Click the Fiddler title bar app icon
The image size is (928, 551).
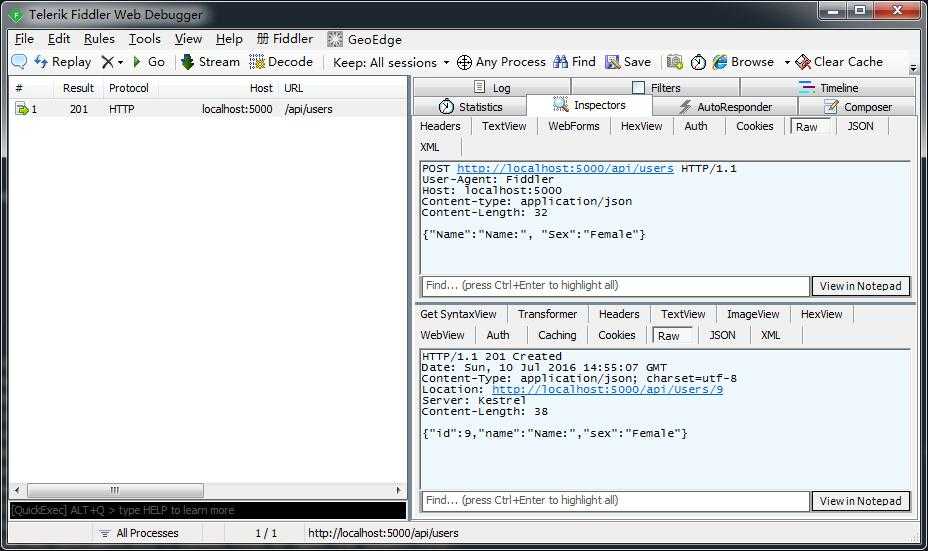point(15,15)
